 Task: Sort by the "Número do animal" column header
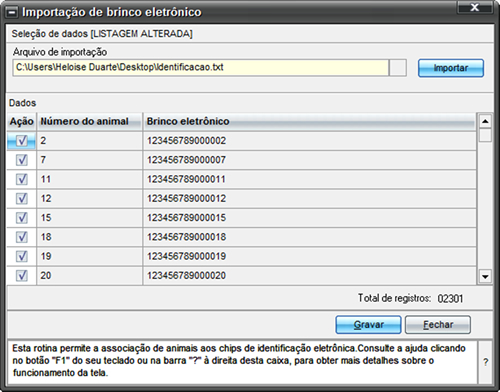pyautogui.click(x=90, y=121)
